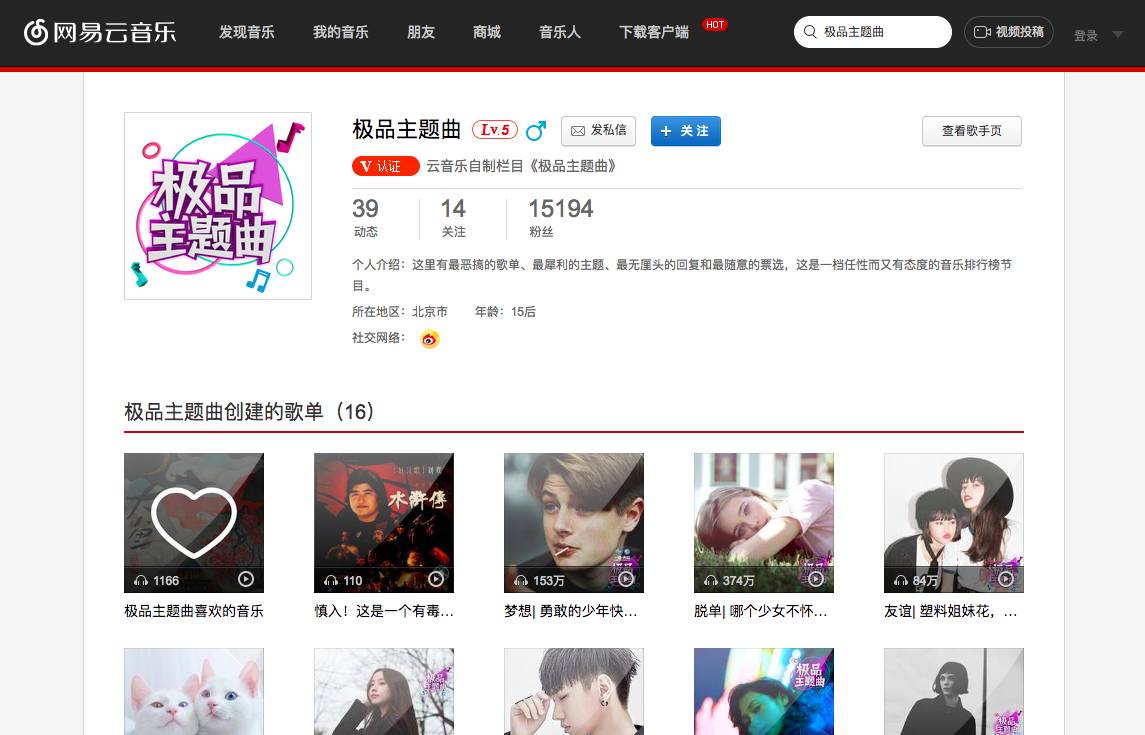Open the 水浒传 playlist cover

click(x=383, y=523)
